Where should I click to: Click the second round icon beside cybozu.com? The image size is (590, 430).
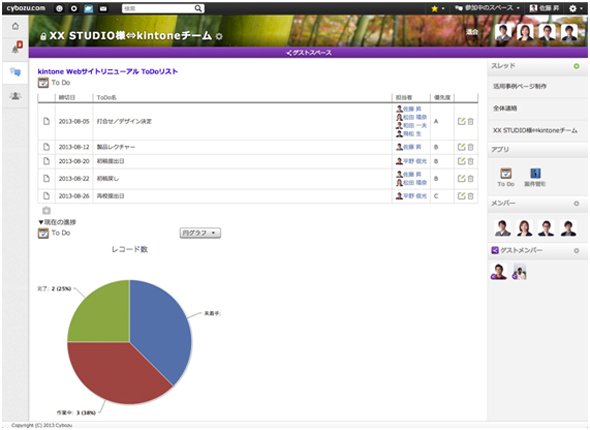pos(74,9)
